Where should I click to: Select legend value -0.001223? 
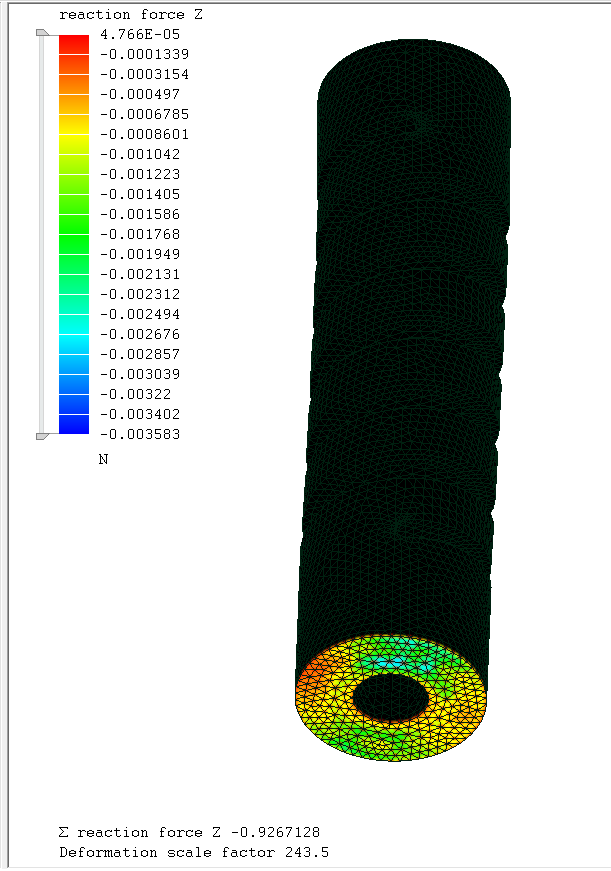pyautogui.click(x=140, y=174)
